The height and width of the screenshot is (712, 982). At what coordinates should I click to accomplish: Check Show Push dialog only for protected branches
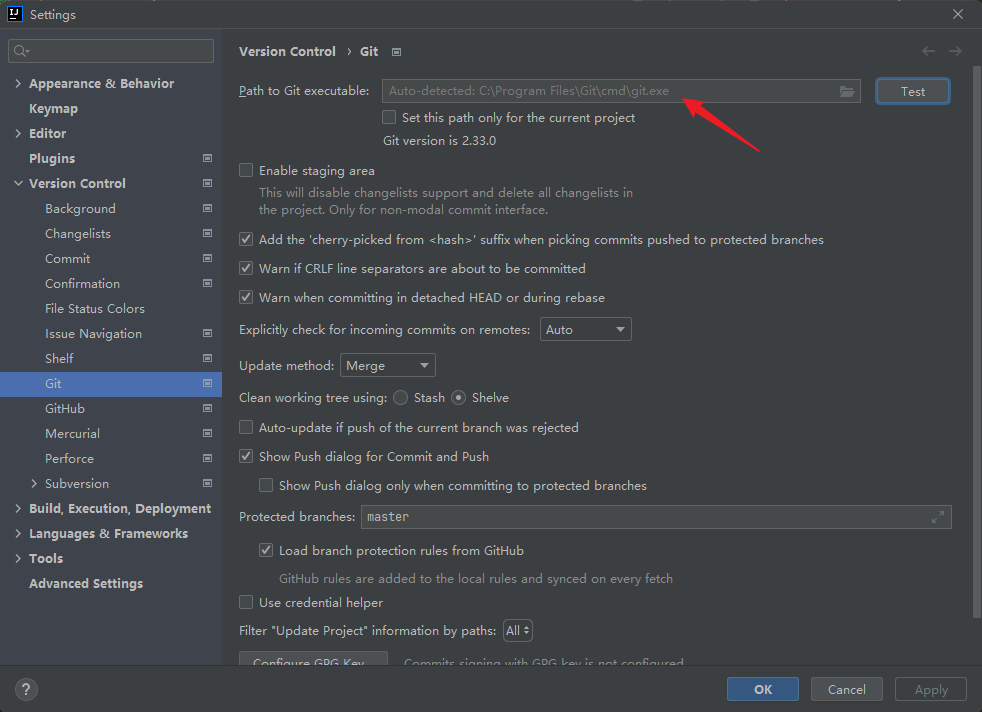click(x=266, y=485)
